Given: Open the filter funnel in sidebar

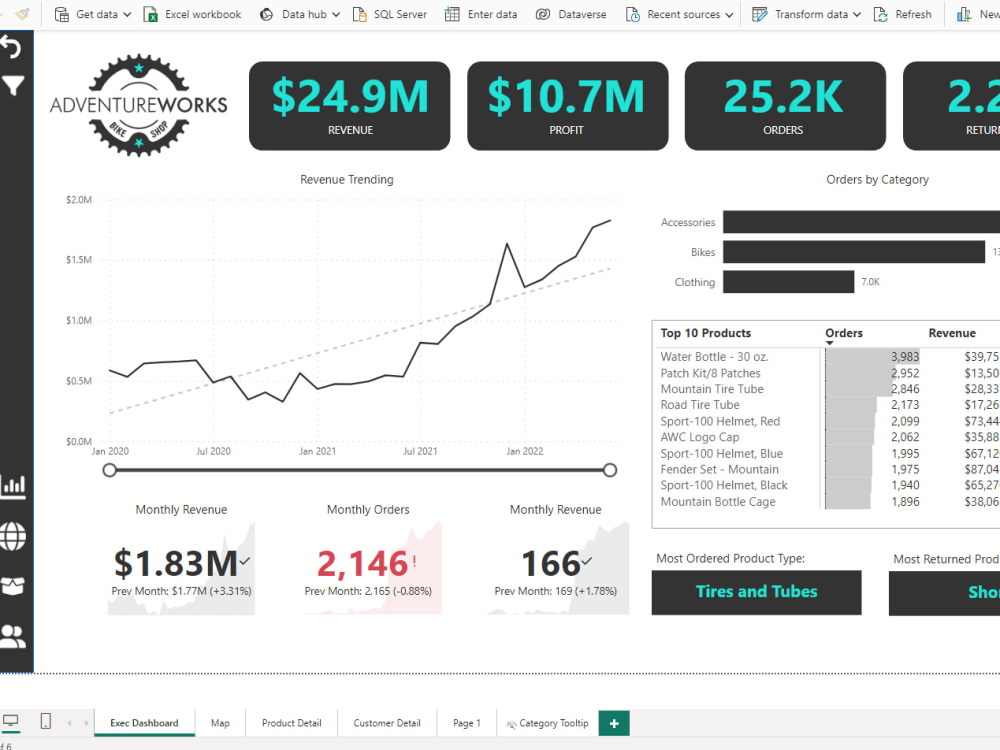Looking at the screenshot, I should click(13, 85).
